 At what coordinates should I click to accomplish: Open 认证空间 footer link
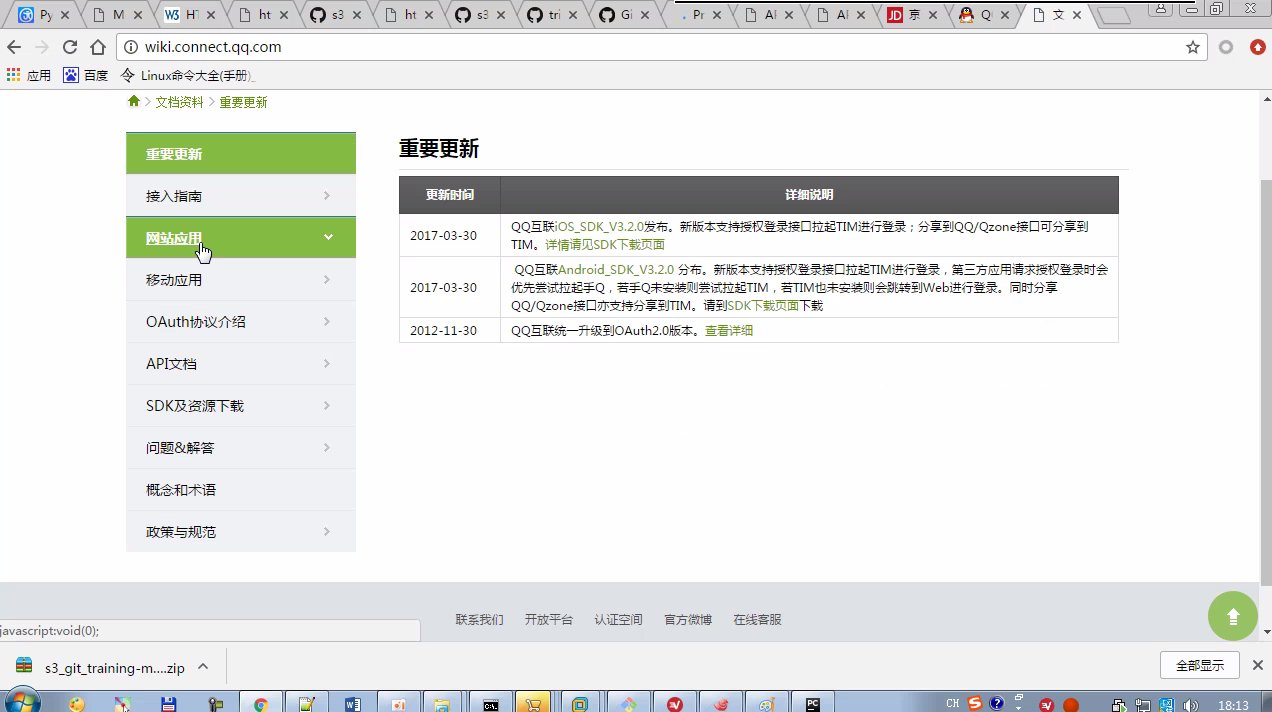(619, 620)
